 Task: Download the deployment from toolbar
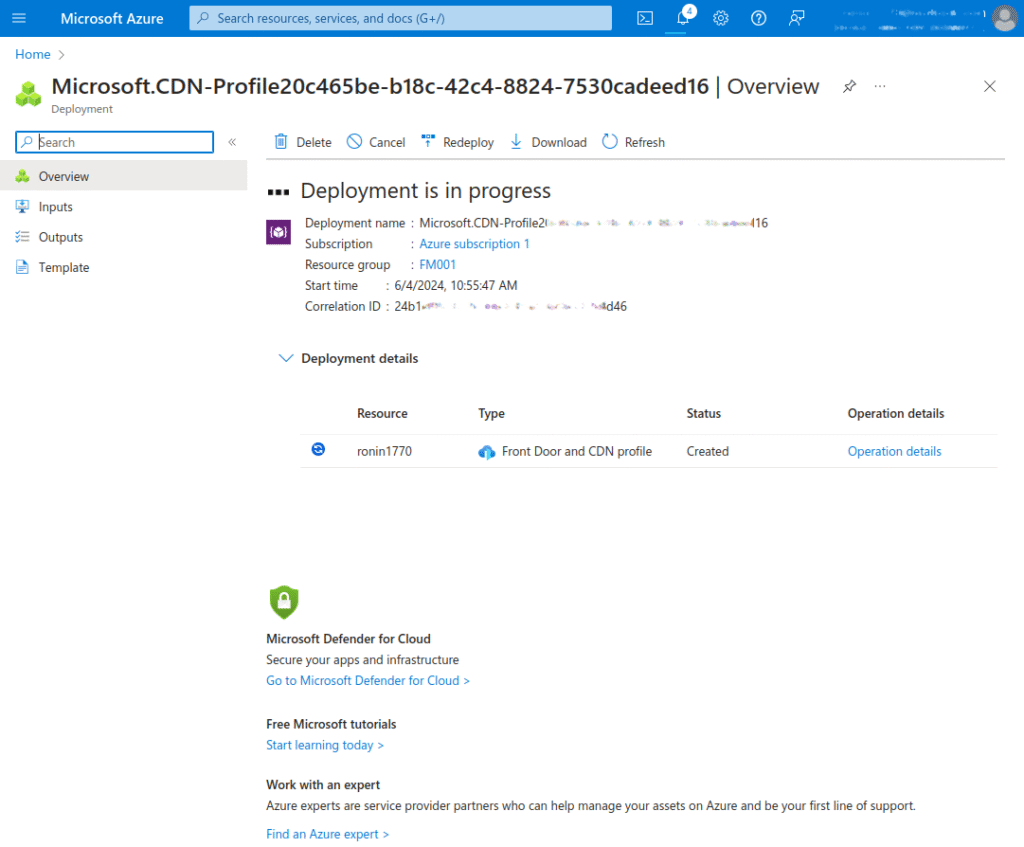(x=548, y=142)
